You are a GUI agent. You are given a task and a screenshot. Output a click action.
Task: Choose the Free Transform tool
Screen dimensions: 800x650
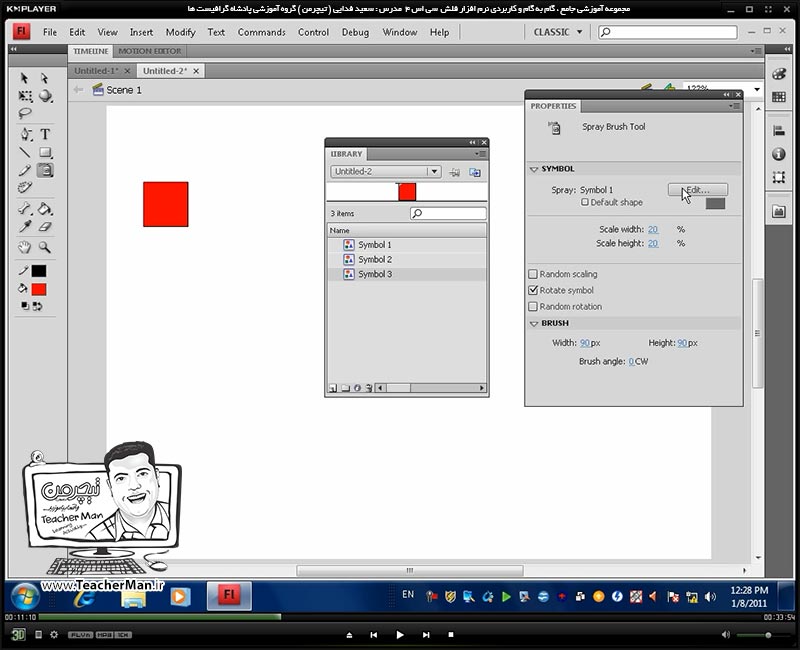click(x=24, y=96)
